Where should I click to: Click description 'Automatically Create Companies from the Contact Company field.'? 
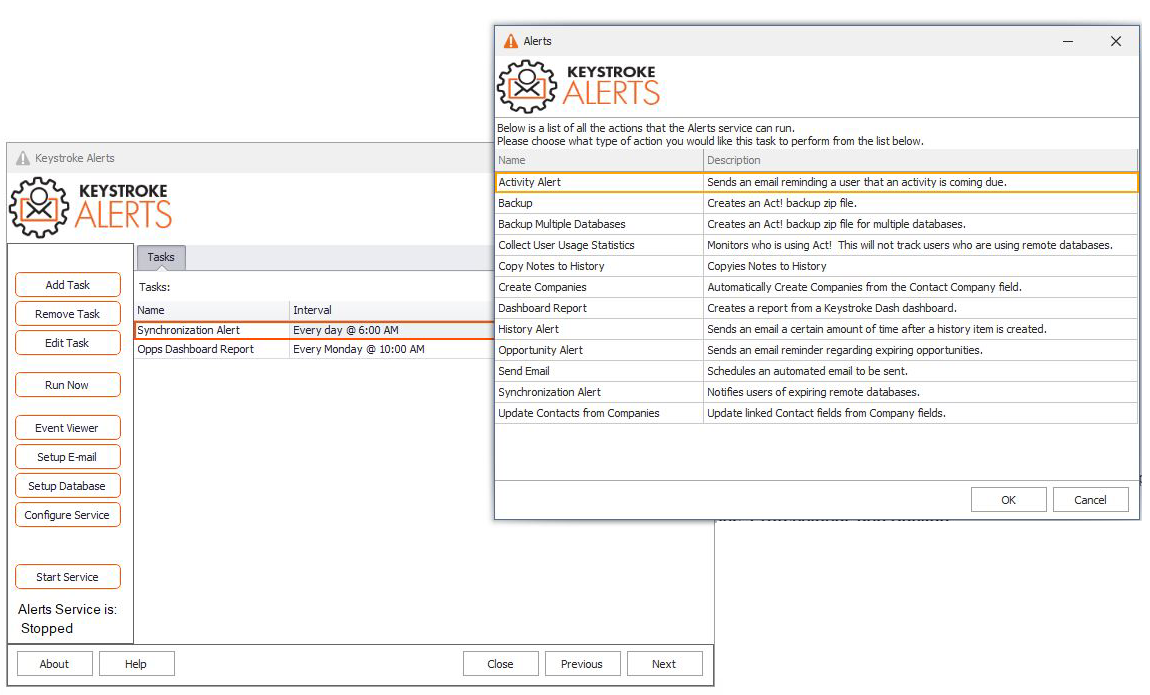pyautogui.click(x=864, y=287)
